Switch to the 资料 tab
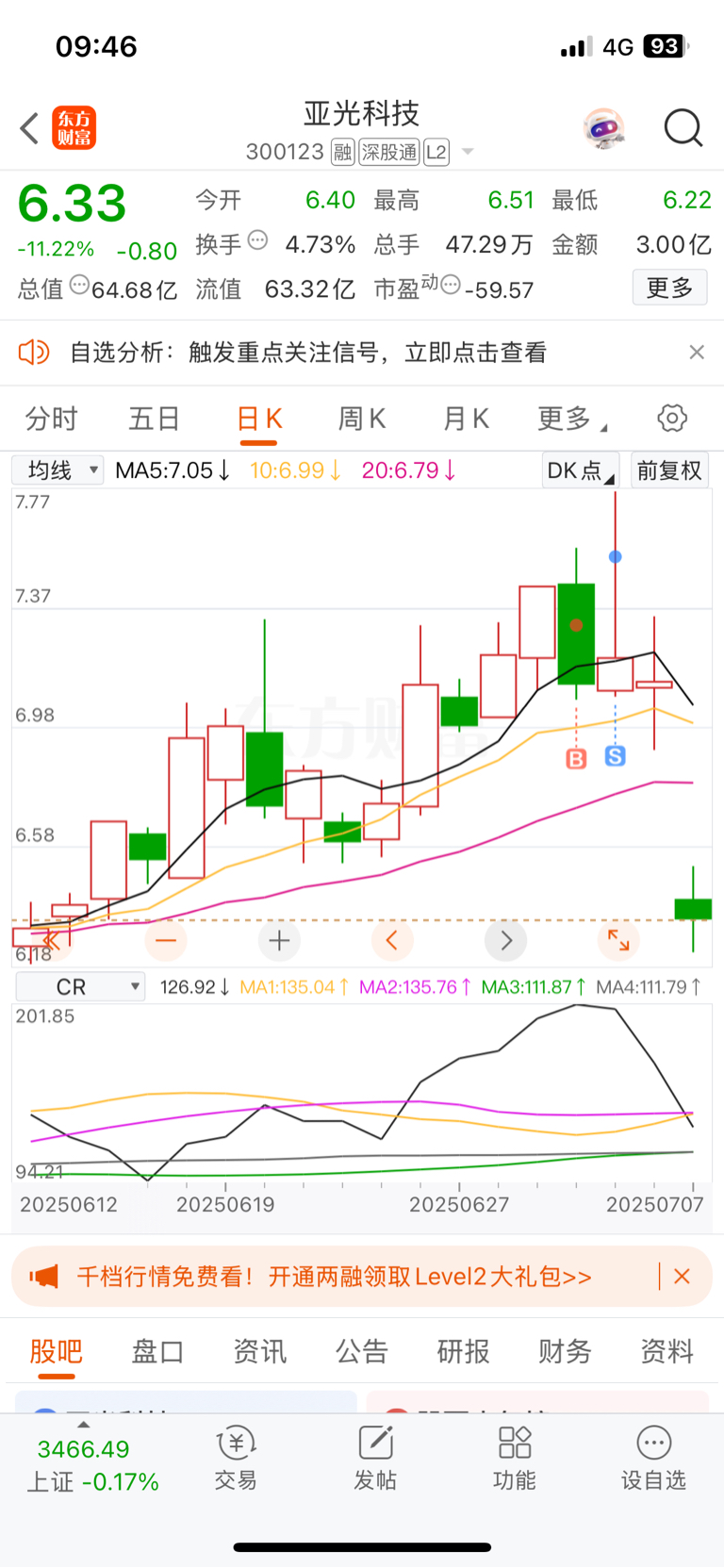Image resolution: width=724 pixels, height=1568 pixels. point(666,1351)
